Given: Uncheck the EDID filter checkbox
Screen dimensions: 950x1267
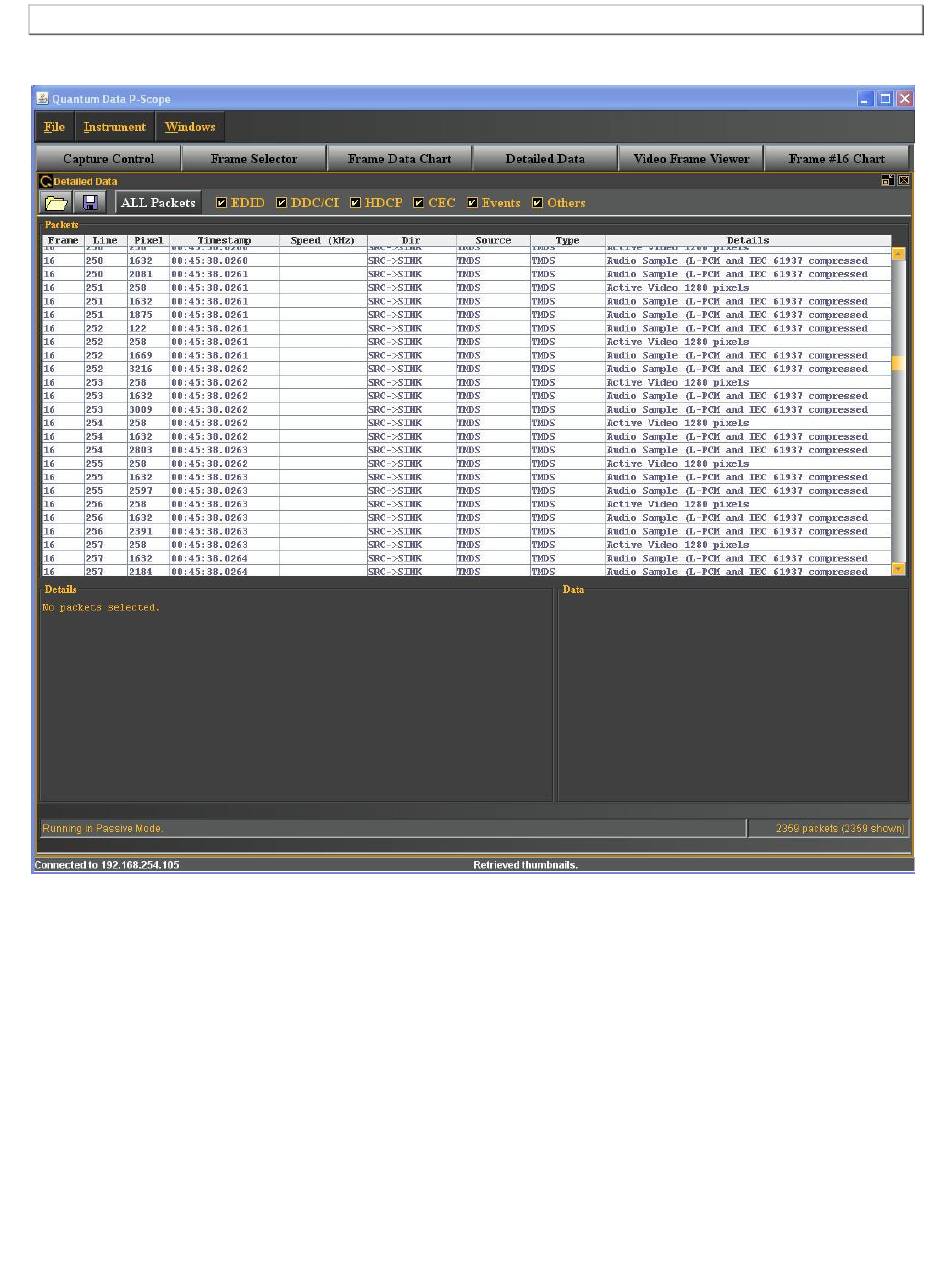Looking at the screenshot, I should point(222,203).
